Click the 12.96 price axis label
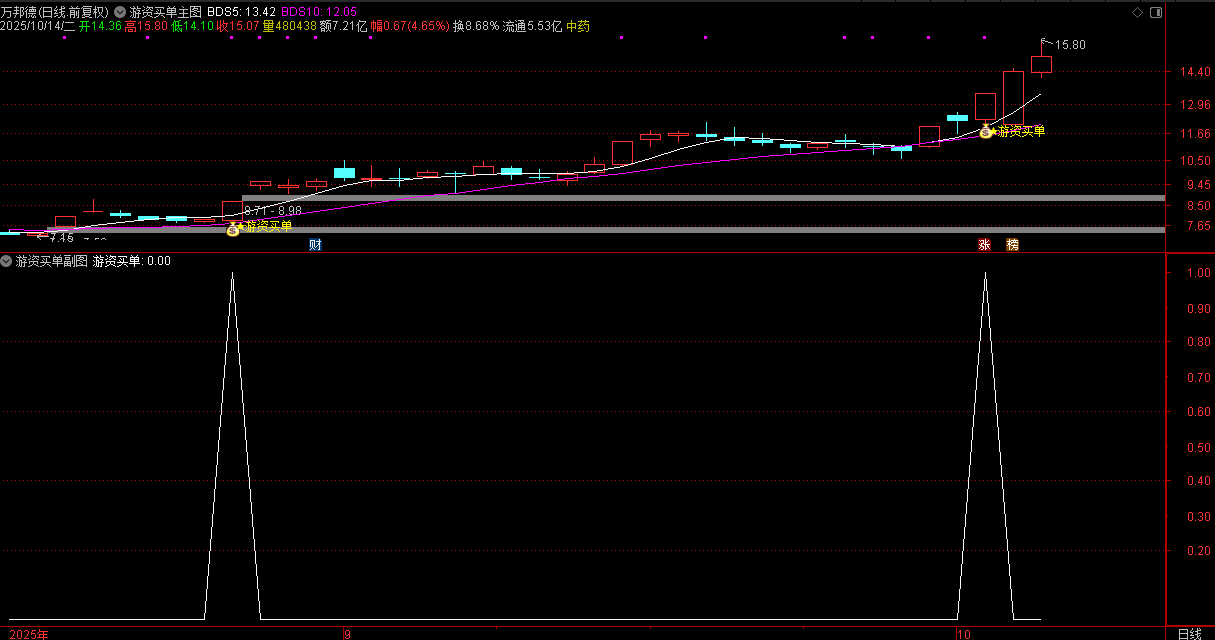1215x640 pixels. [1193, 105]
